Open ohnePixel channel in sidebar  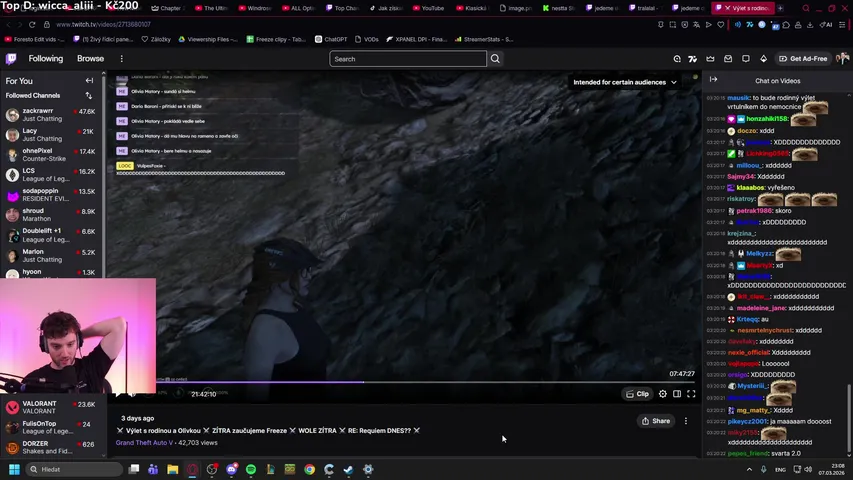click(51, 155)
